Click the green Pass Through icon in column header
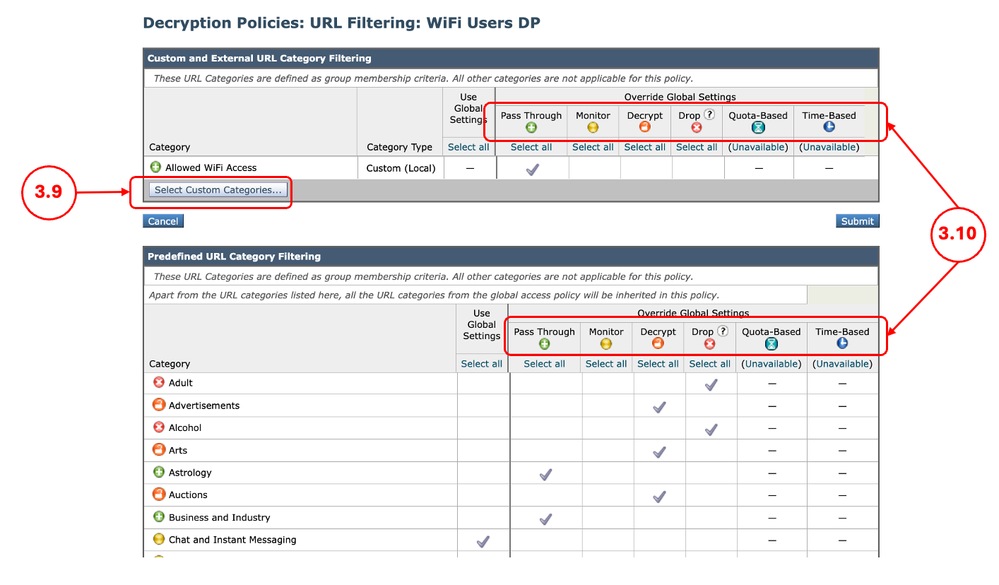 (530, 127)
